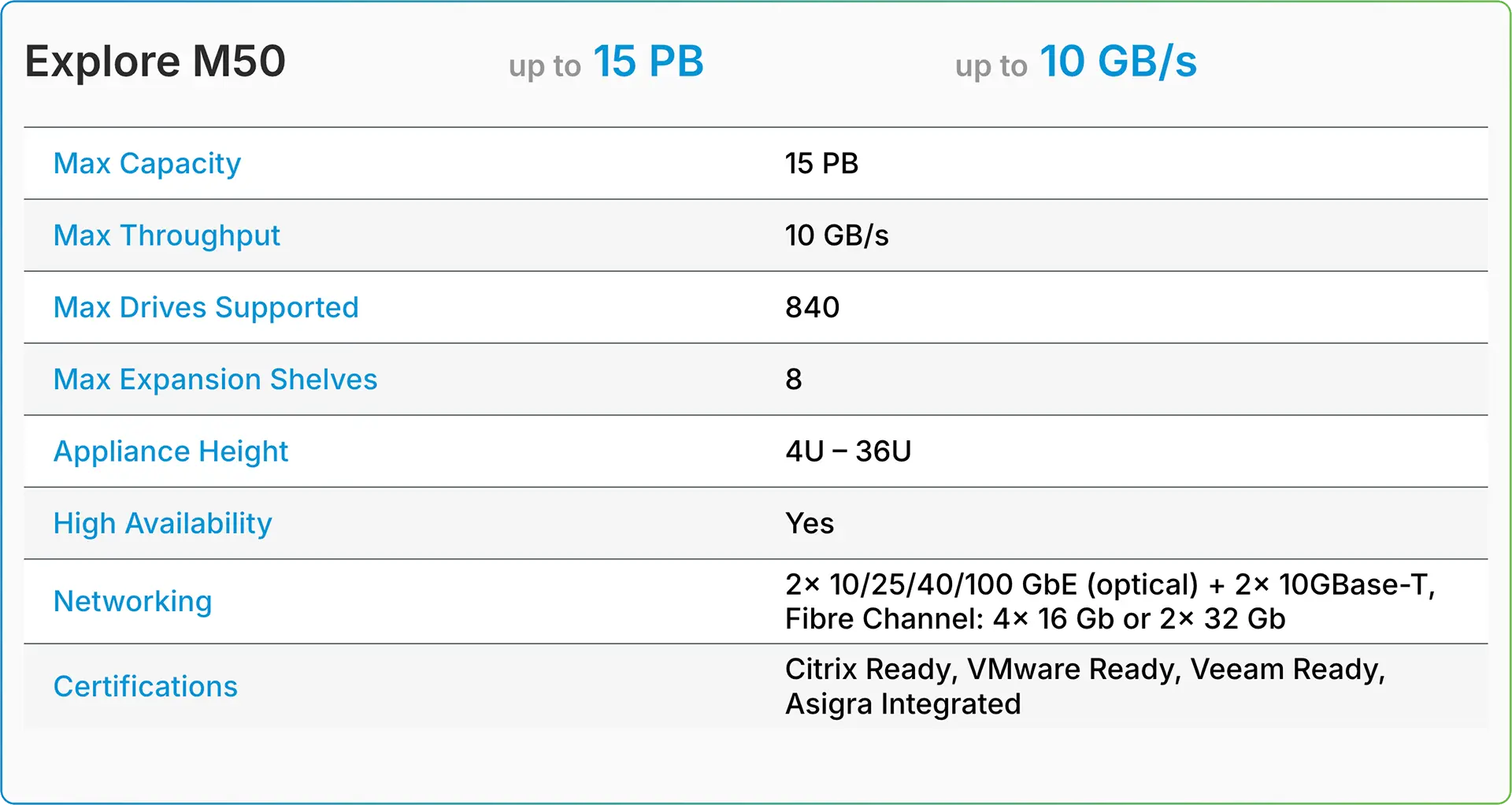Click the Max Throughput label
The height and width of the screenshot is (805, 1512).
pos(167,236)
